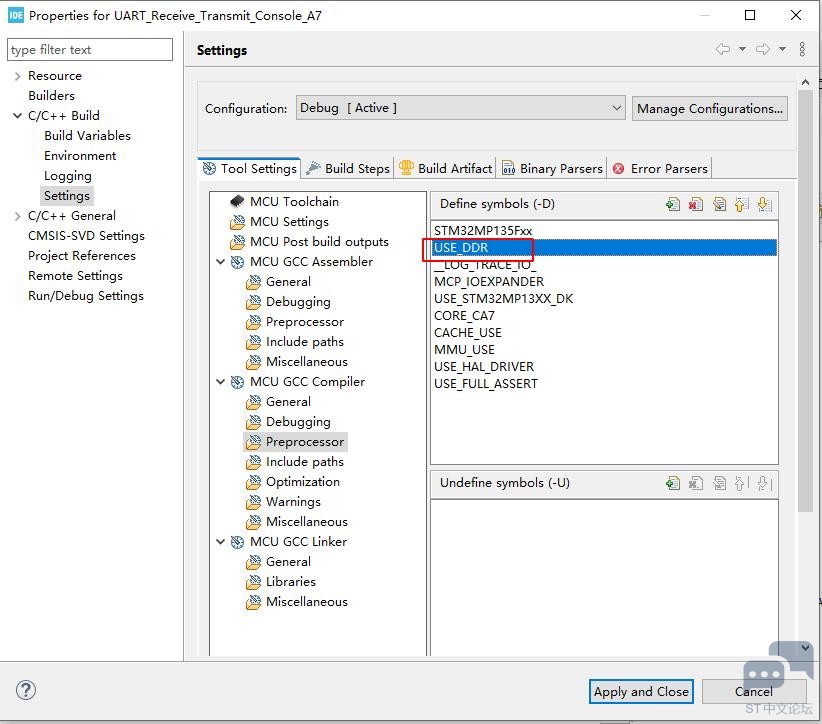Add a new define symbol
The width and height of the screenshot is (822, 724).
tap(673, 204)
